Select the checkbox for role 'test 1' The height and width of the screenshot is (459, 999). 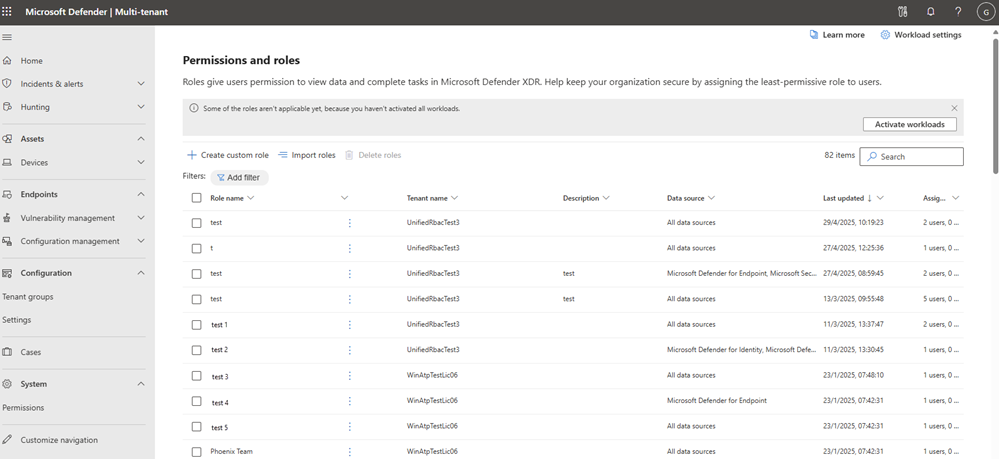pos(196,325)
